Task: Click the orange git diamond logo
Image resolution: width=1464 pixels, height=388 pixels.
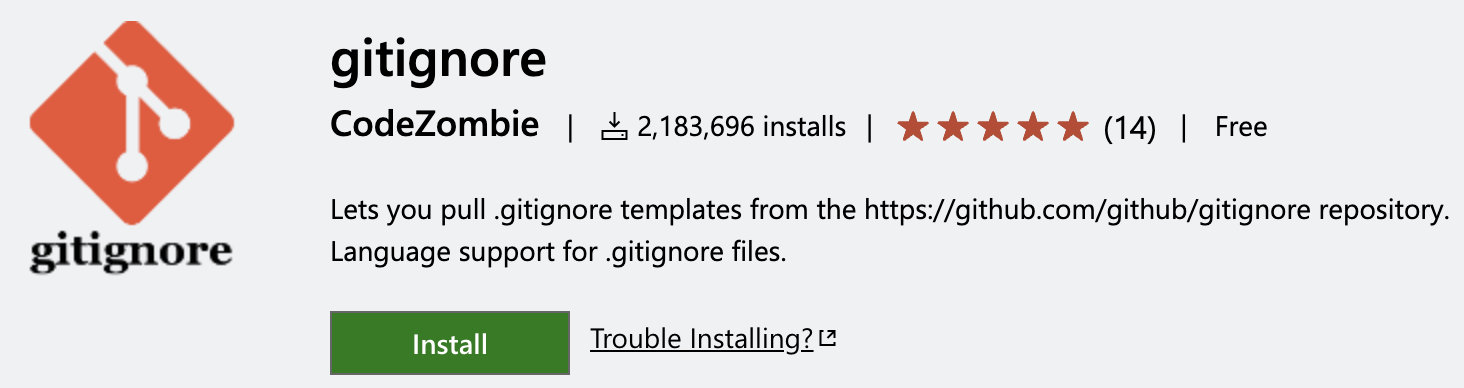Action: coord(131,123)
